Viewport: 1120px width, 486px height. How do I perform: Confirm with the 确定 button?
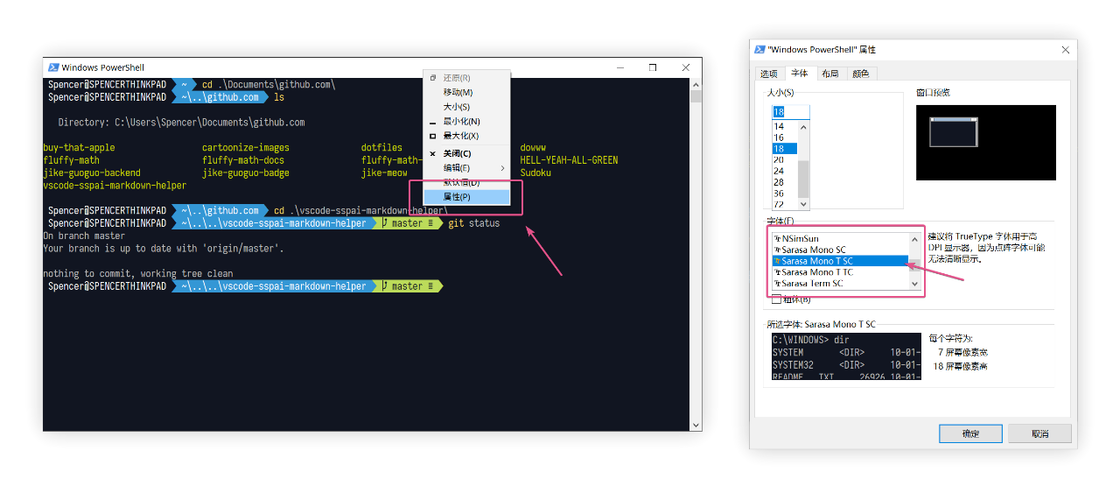[x=970, y=433]
